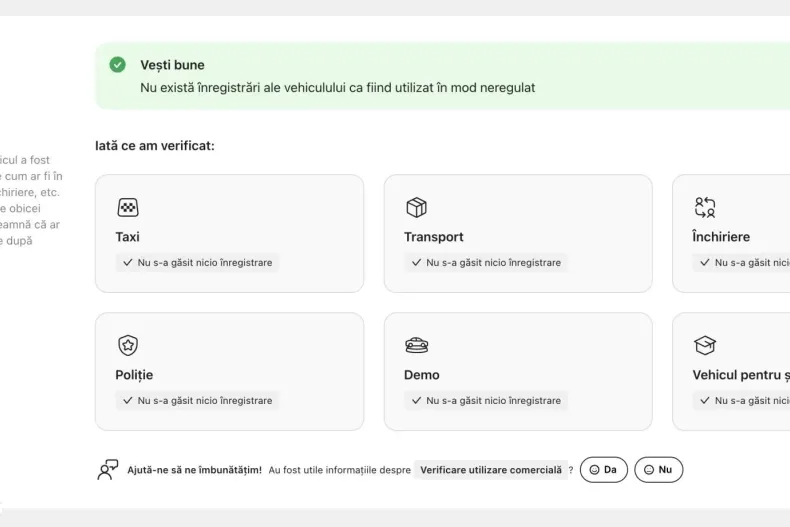Image resolution: width=790 pixels, height=527 pixels.
Task: Click the Demo car icon
Action: coord(416,346)
